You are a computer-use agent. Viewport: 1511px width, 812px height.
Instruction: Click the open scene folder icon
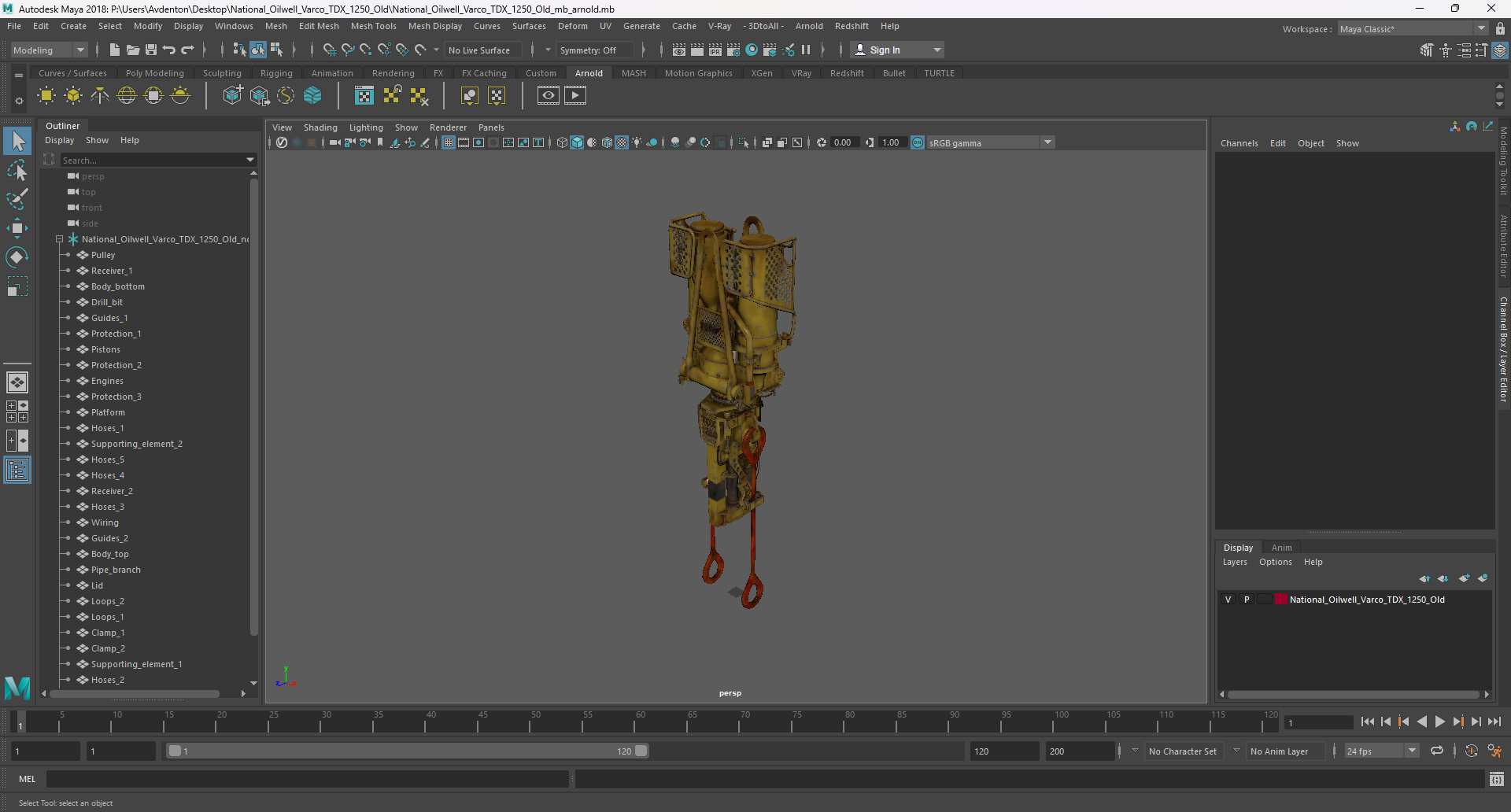coord(133,50)
